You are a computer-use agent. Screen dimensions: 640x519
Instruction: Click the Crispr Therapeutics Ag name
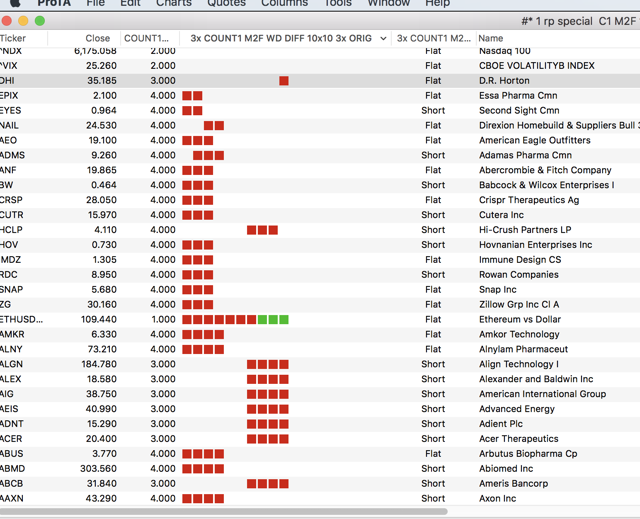click(x=529, y=200)
